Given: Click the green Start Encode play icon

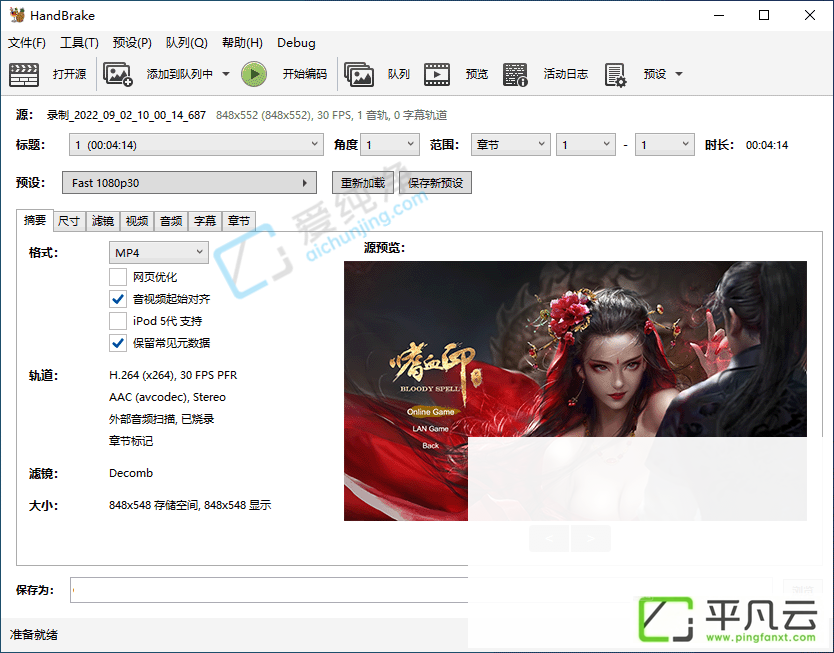Looking at the screenshot, I should (x=254, y=74).
